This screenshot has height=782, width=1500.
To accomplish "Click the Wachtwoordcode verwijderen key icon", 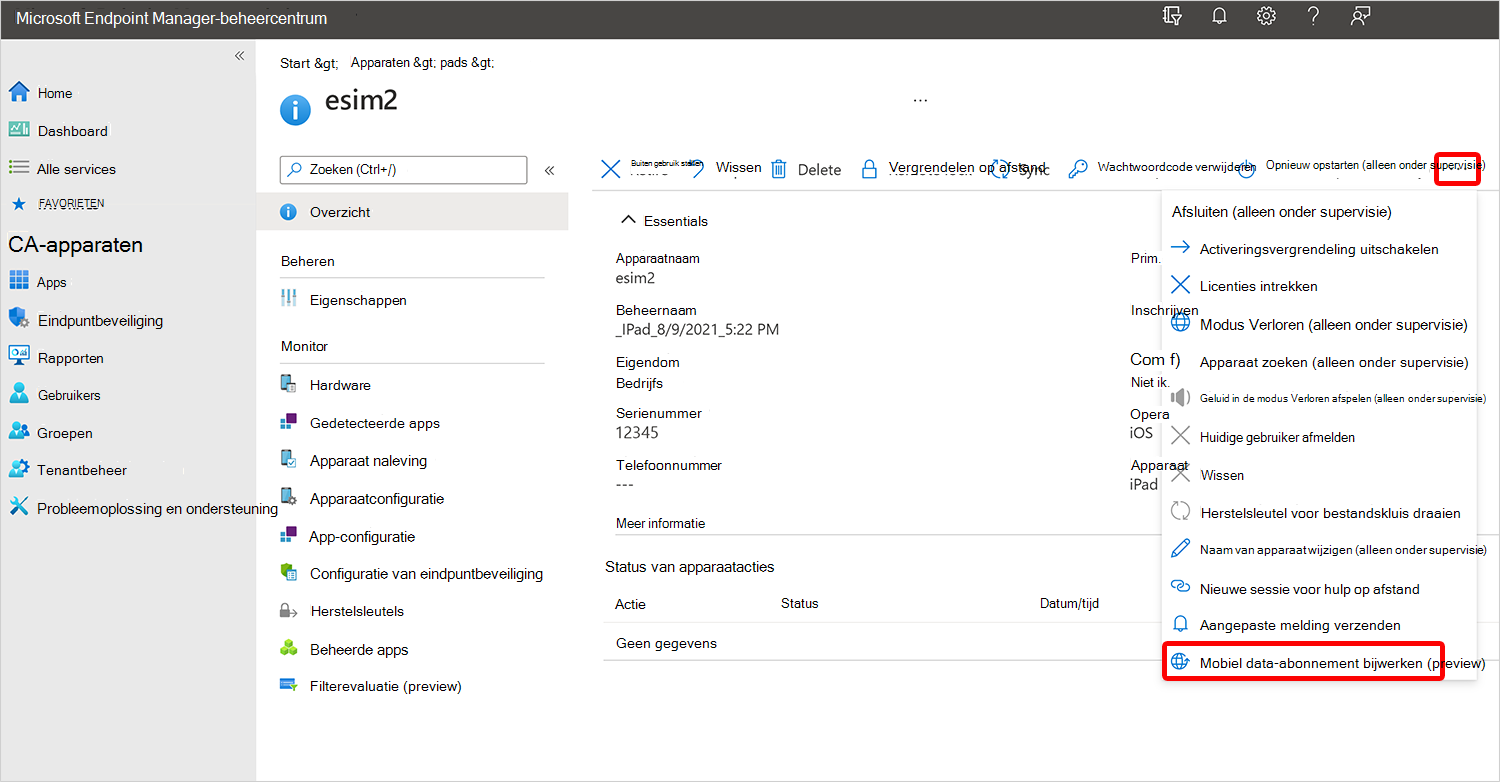I will [1077, 169].
